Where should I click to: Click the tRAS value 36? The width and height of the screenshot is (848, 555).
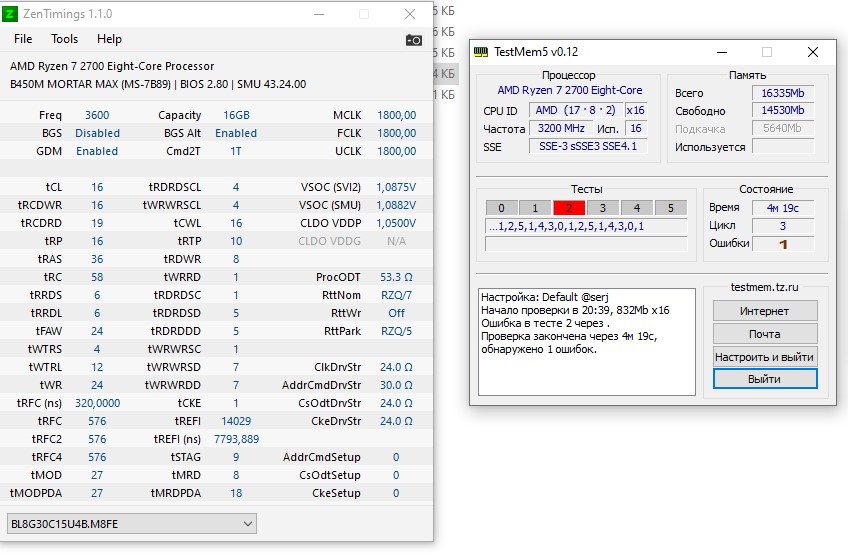click(x=97, y=259)
